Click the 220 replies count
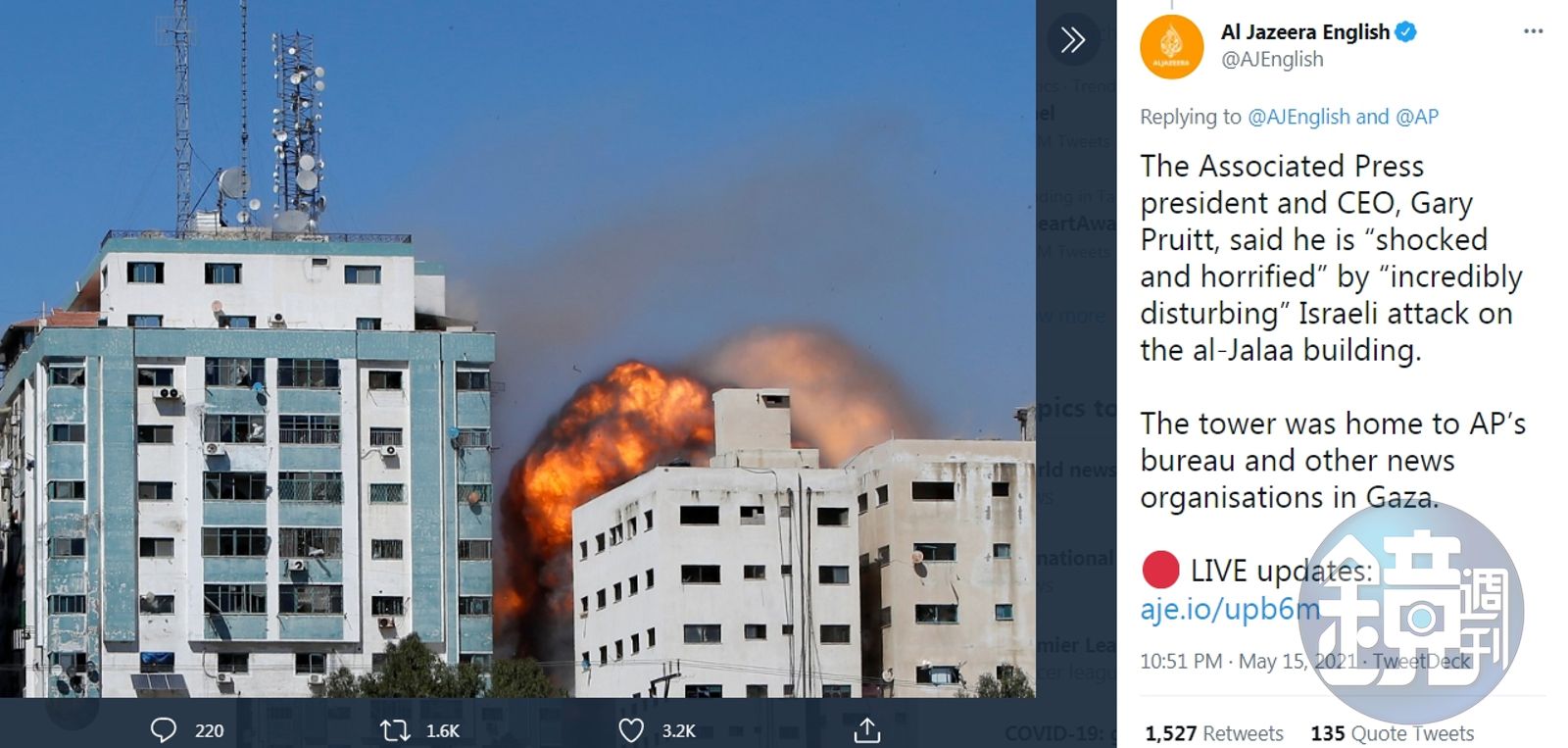 (x=209, y=731)
